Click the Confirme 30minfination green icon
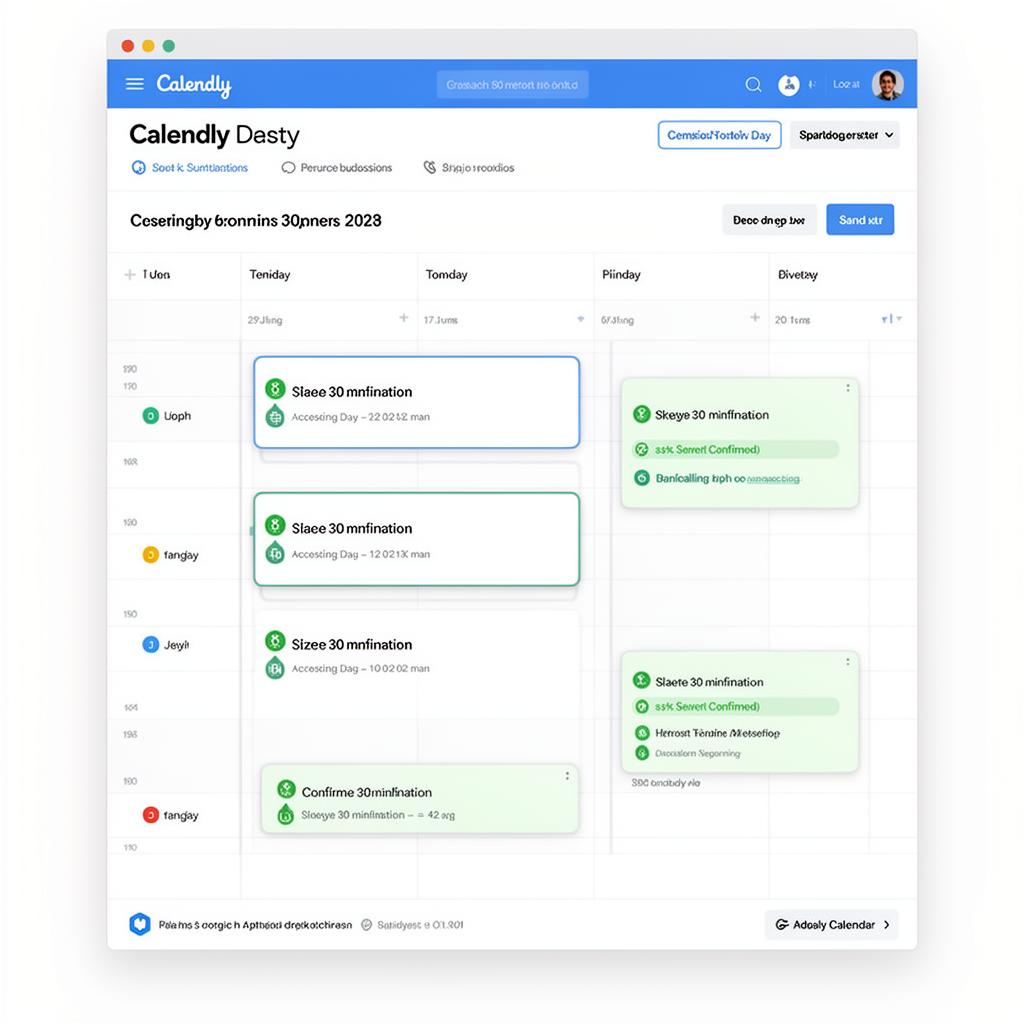The image size is (1024, 1024). pos(286,789)
